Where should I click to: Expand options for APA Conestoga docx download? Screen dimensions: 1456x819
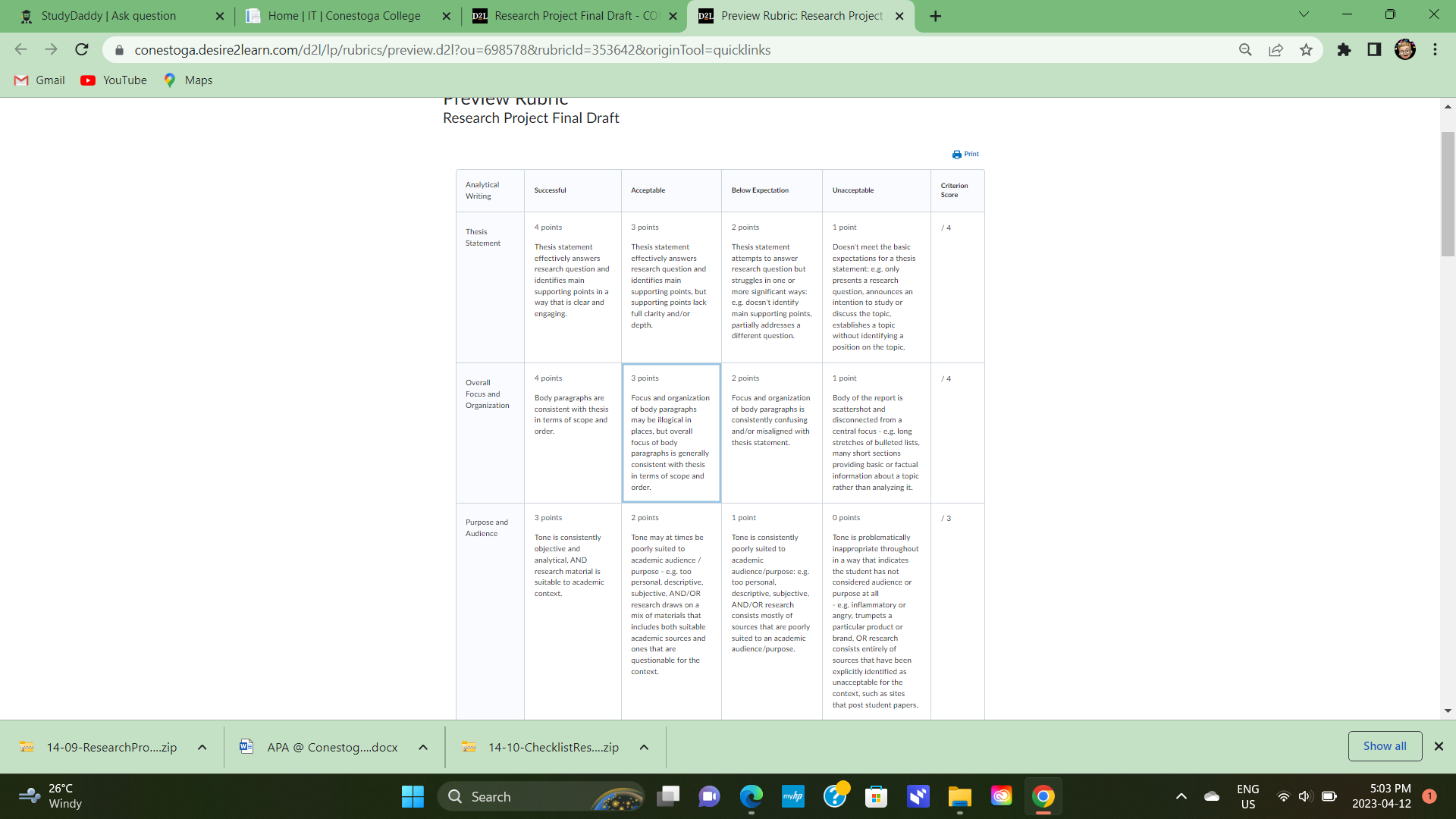(423, 747)
